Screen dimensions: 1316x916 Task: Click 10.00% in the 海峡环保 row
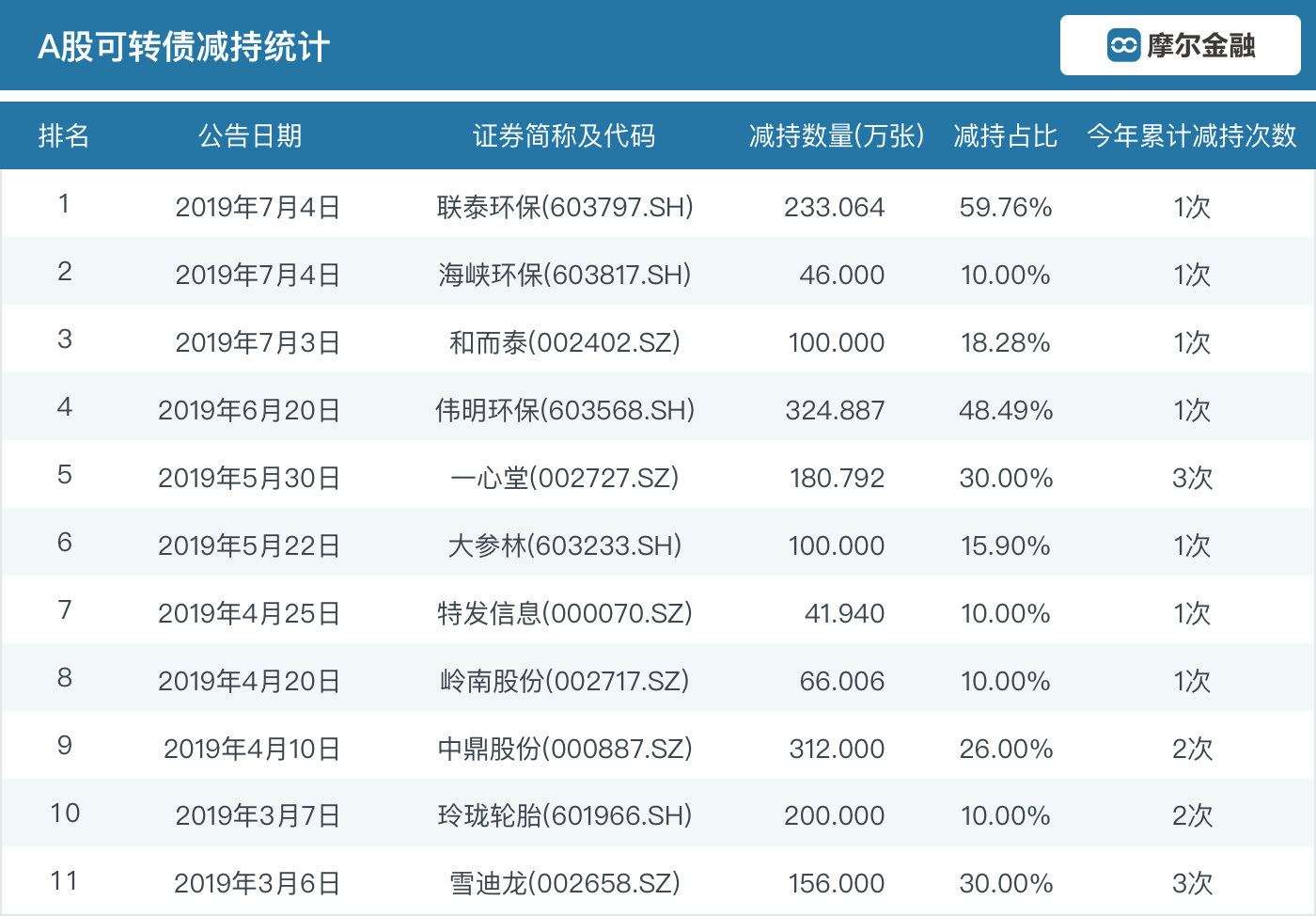1006,275
